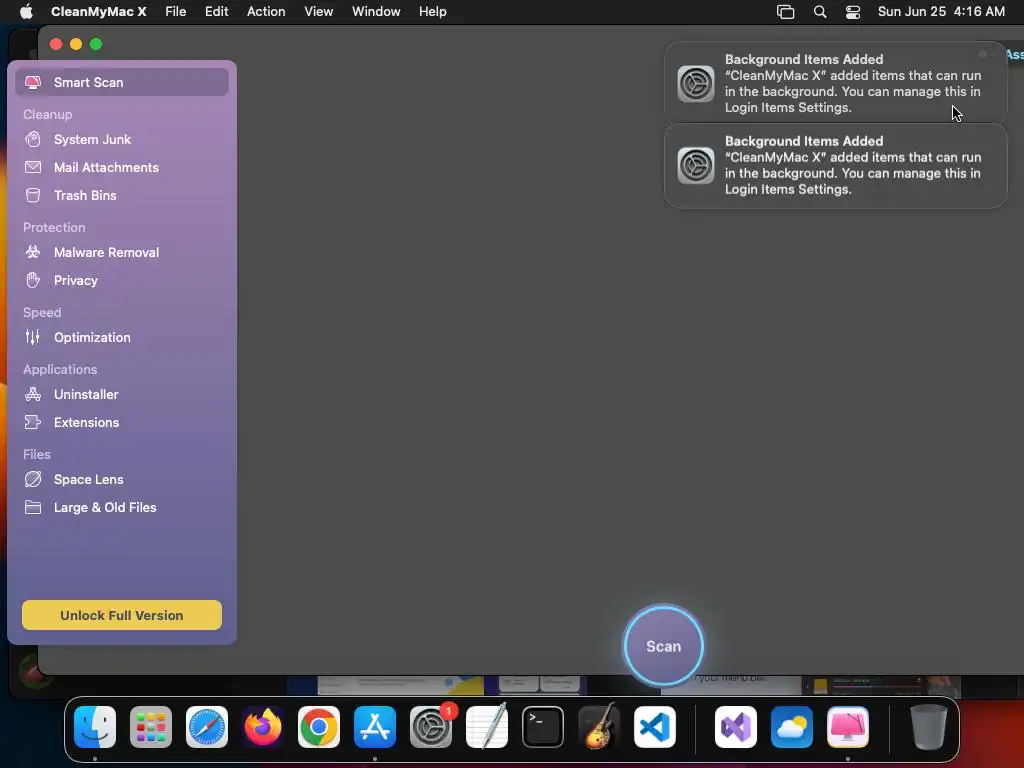This screenshot has width=1024, height=768.
Task: Select the Large & Old Files label
Action: pyautogui.click(x=105, y=507)
